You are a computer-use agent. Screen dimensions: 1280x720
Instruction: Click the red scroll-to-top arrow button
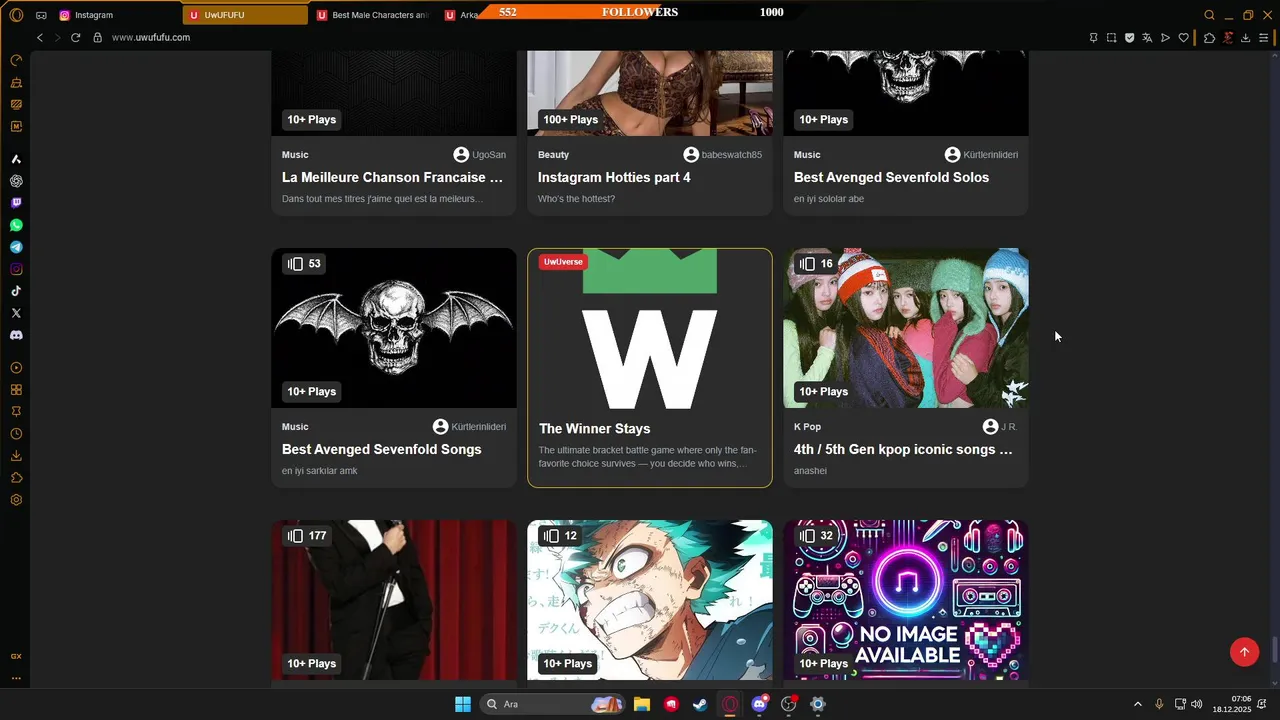click(1244, 652)
